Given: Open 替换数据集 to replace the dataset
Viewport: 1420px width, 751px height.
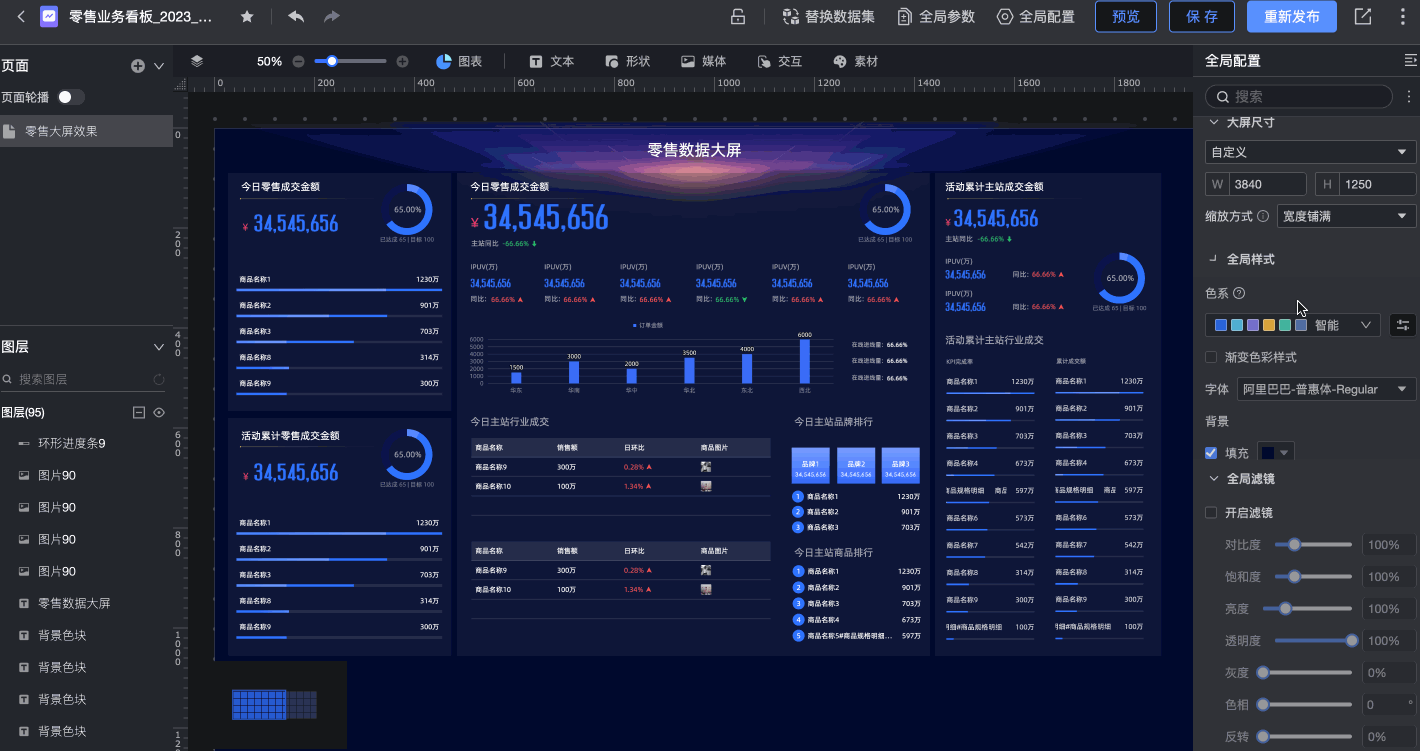Looking at the screenshot, I should 828,17.
